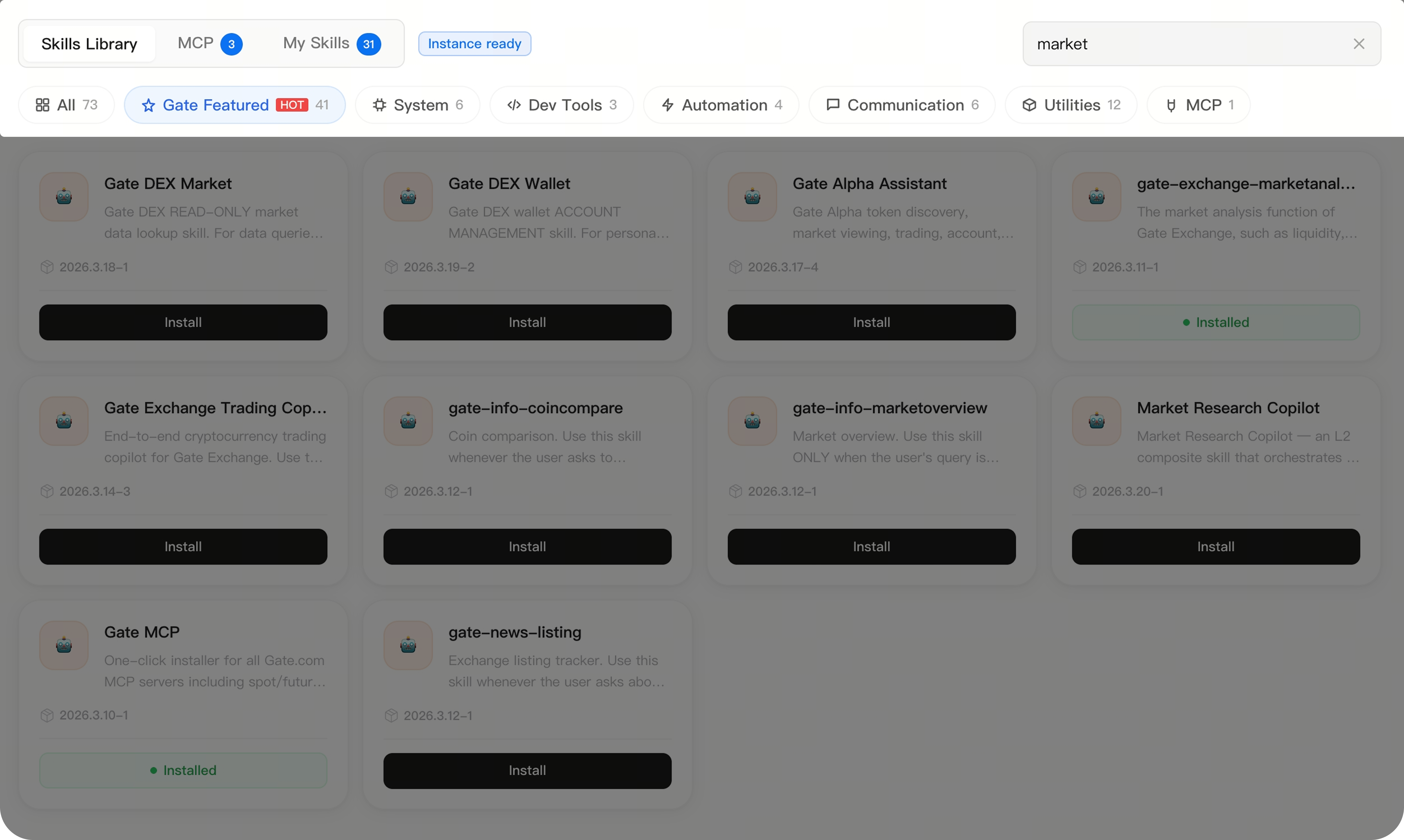This screenshot has height=840, width=1404.
Task: Filter by All category
Action: [x=66, y=105]
